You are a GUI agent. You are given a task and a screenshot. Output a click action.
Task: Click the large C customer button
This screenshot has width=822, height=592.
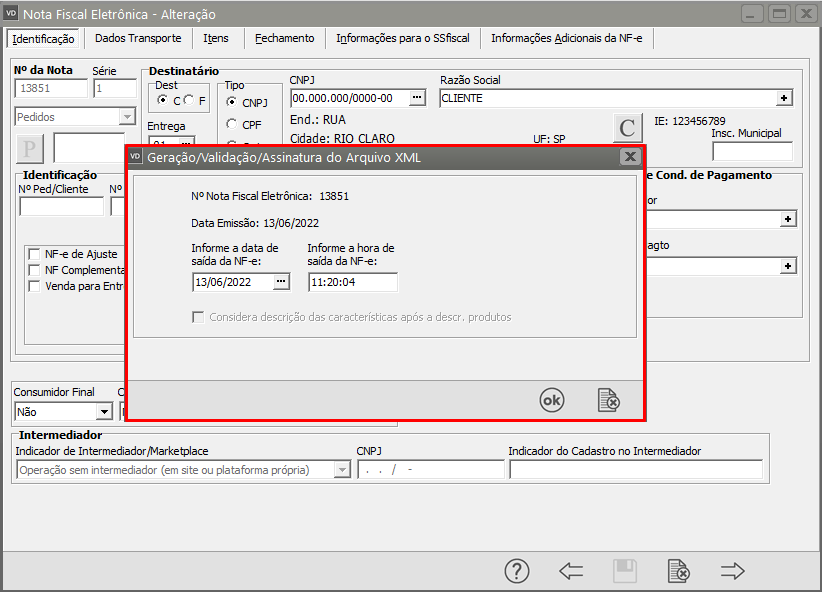[x=627, y=128]
